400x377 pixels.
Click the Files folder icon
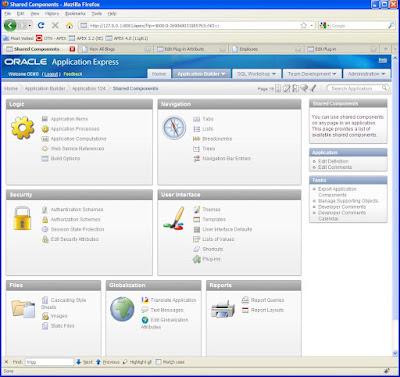(23, 308)
